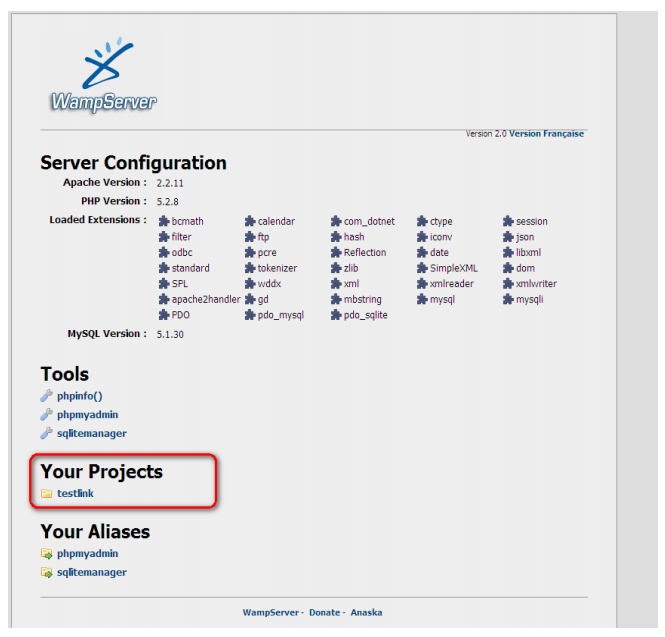
Task: Click the Donate footer link
Action: click(324, 612)
